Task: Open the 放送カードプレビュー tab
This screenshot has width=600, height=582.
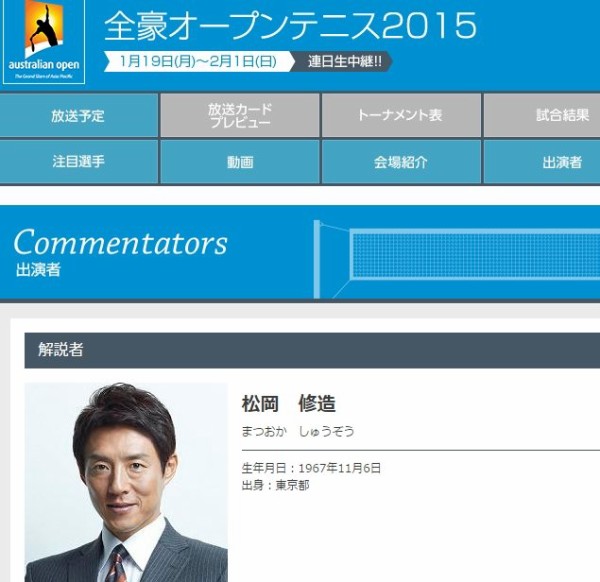Action: tap(240, 115)
